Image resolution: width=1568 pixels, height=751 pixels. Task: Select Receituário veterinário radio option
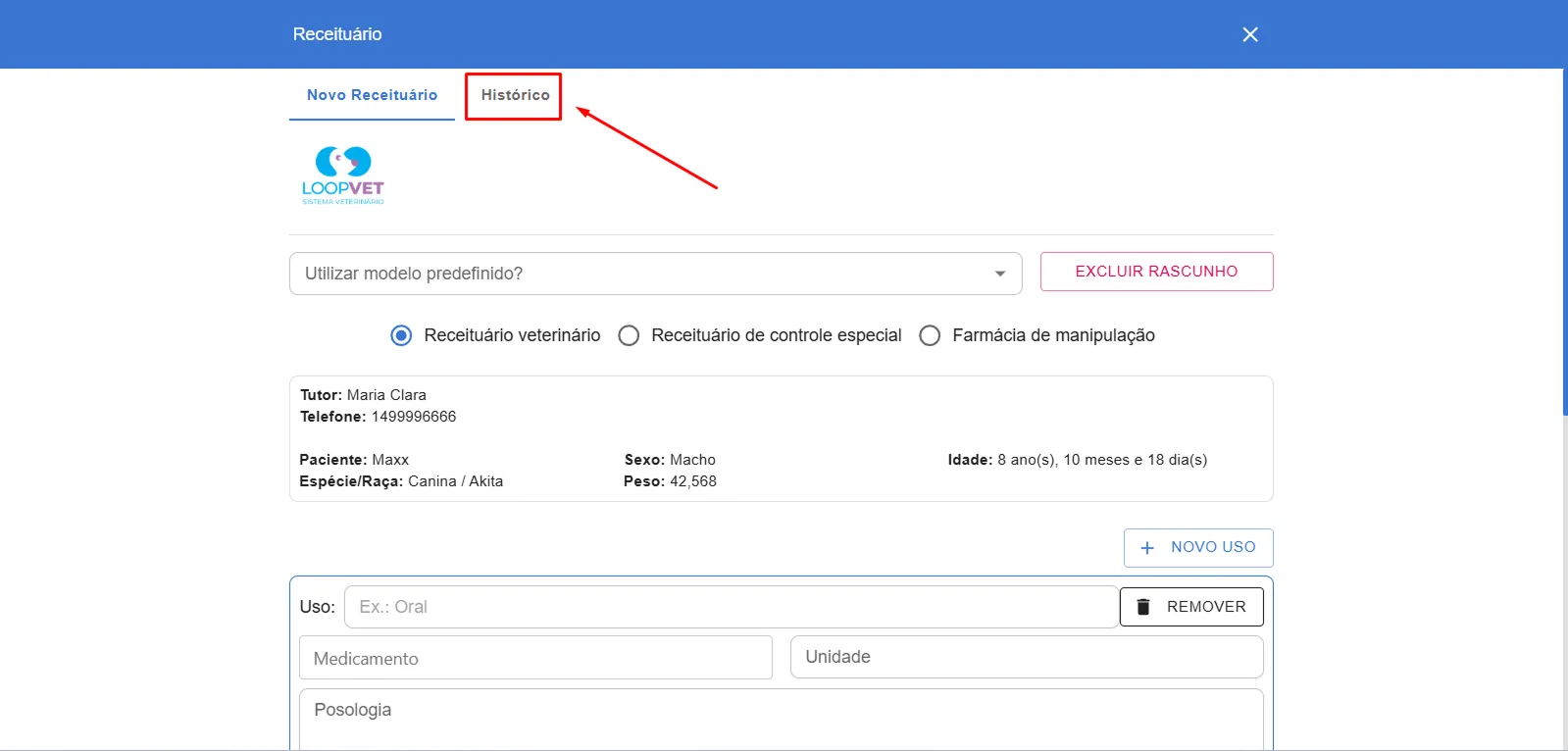(x=401, y=335)
